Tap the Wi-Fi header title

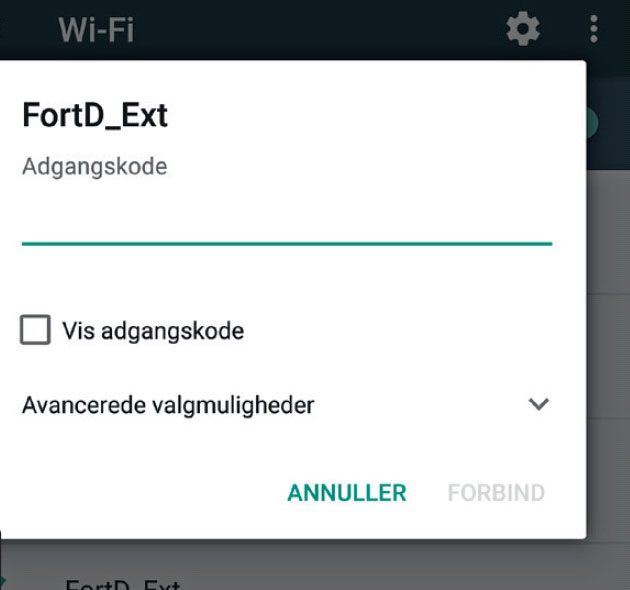(x=96, y=29)
